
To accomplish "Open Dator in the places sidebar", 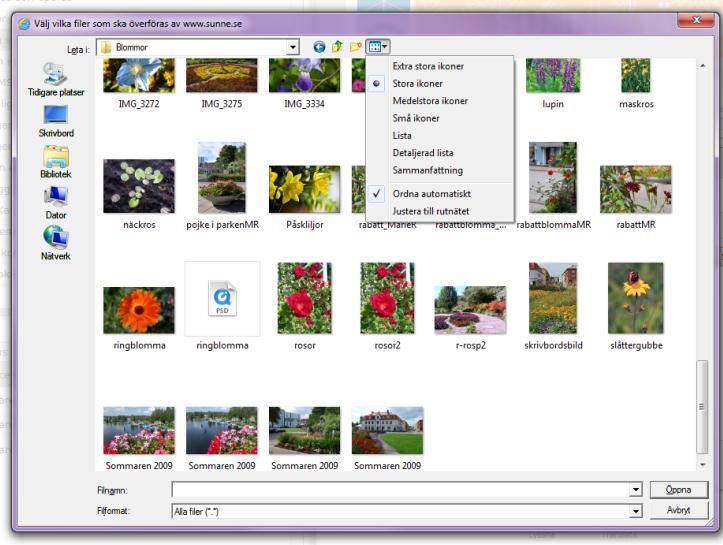I will [56, 203].
